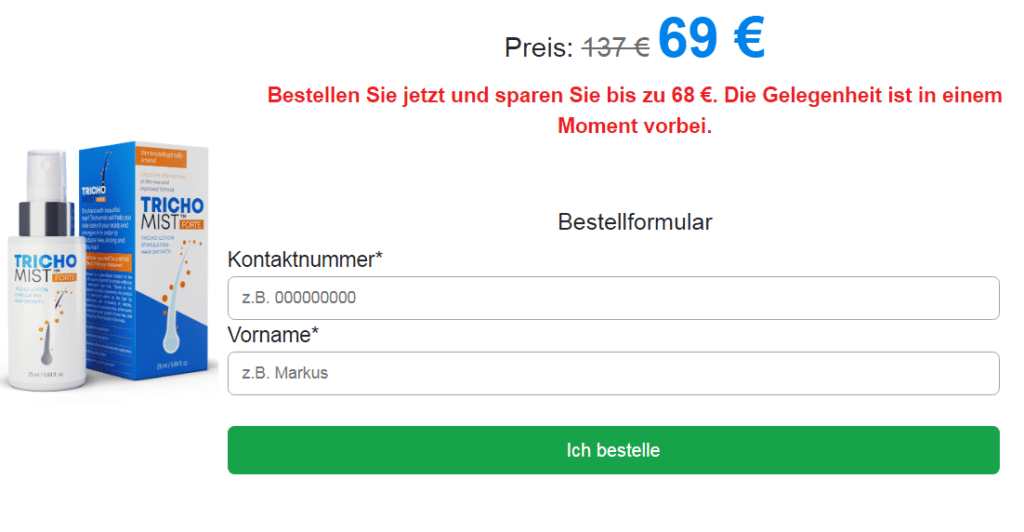This screenshot has height=532, width=1024.
Task: Click the Vorname* field label
Action: click(273, 335)
